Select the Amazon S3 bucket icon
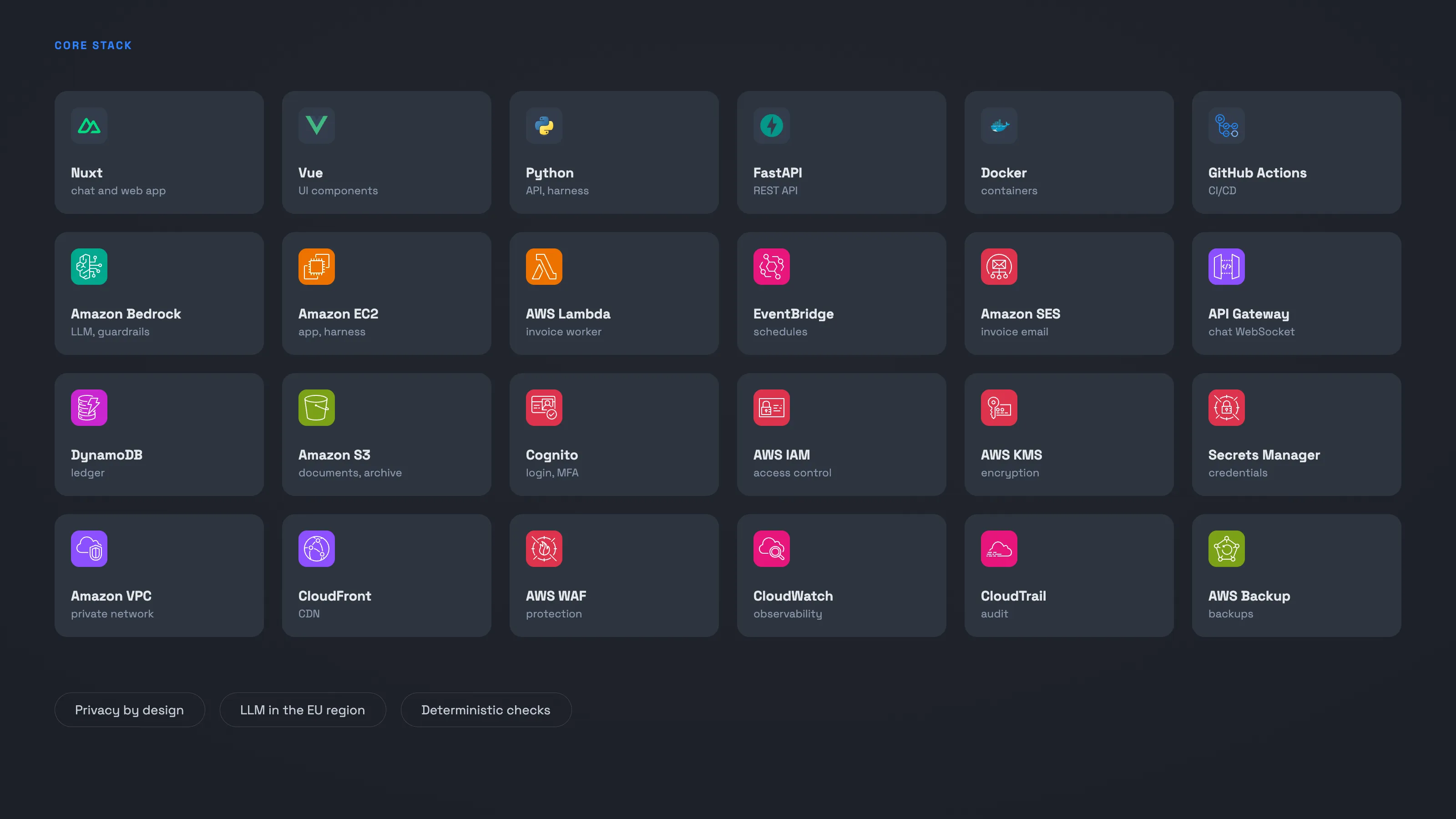Image resolution: width=1456 pixels, height=819 pixels. pyautogui.click(x=317, y=408)
